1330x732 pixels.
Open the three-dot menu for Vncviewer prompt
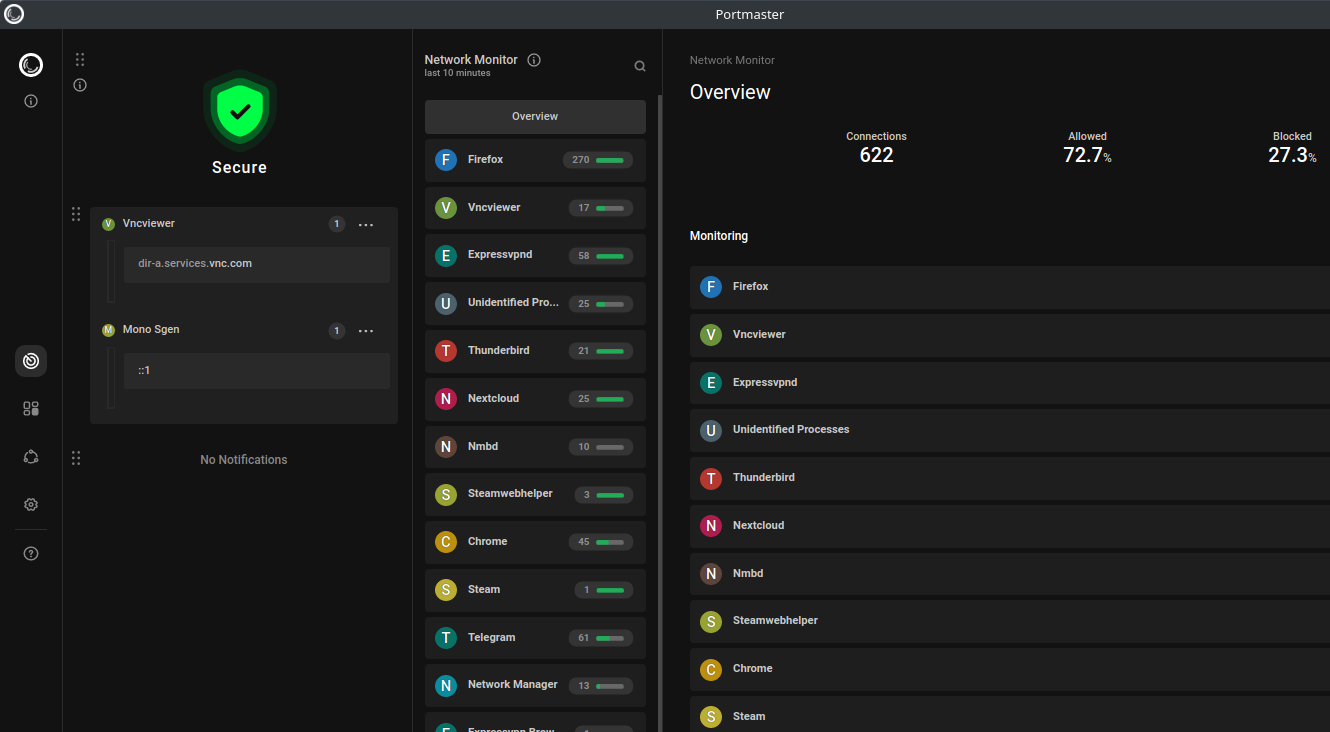click(x=366, y=225)
